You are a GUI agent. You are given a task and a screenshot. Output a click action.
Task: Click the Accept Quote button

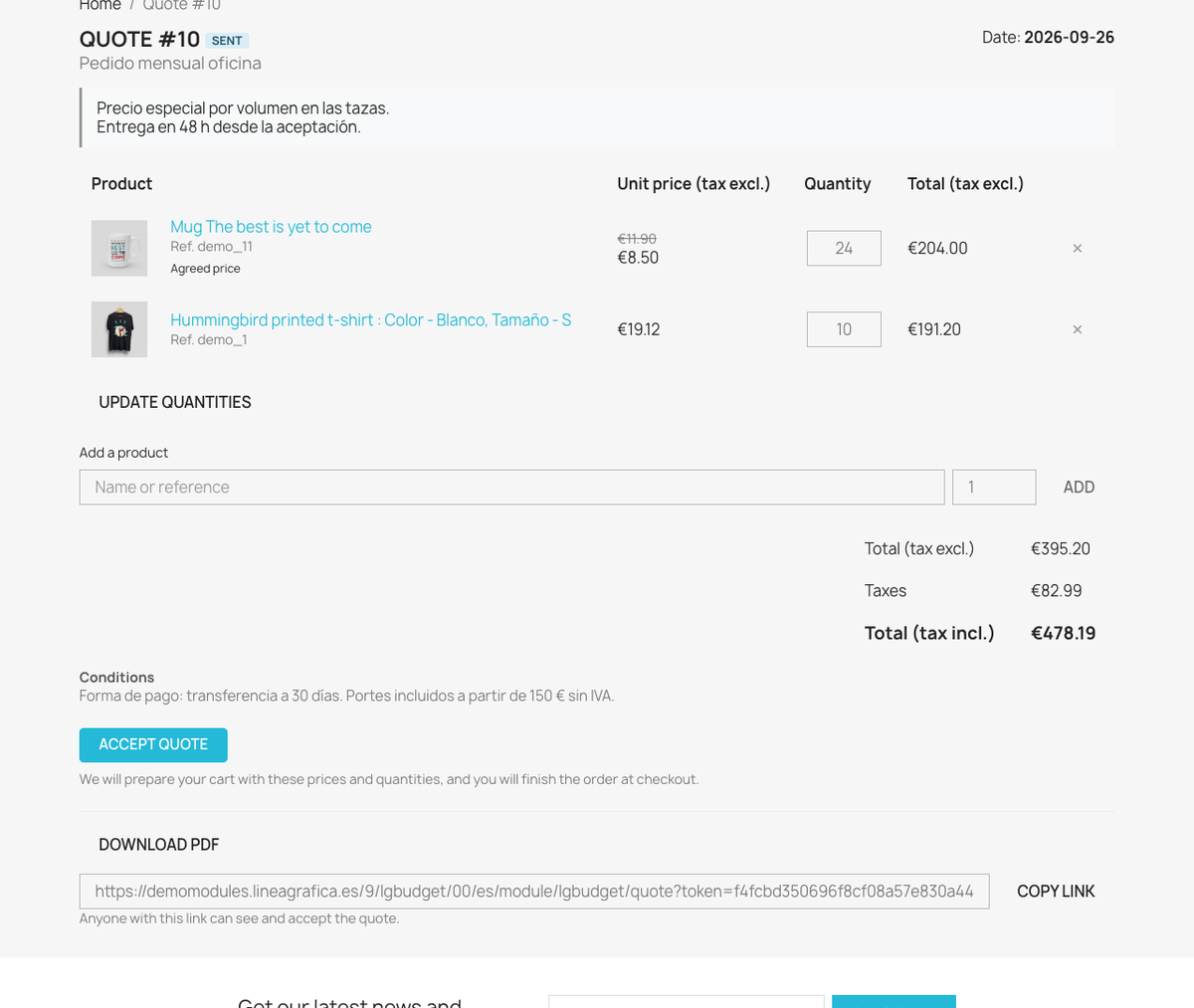click(x=153, y=745)
